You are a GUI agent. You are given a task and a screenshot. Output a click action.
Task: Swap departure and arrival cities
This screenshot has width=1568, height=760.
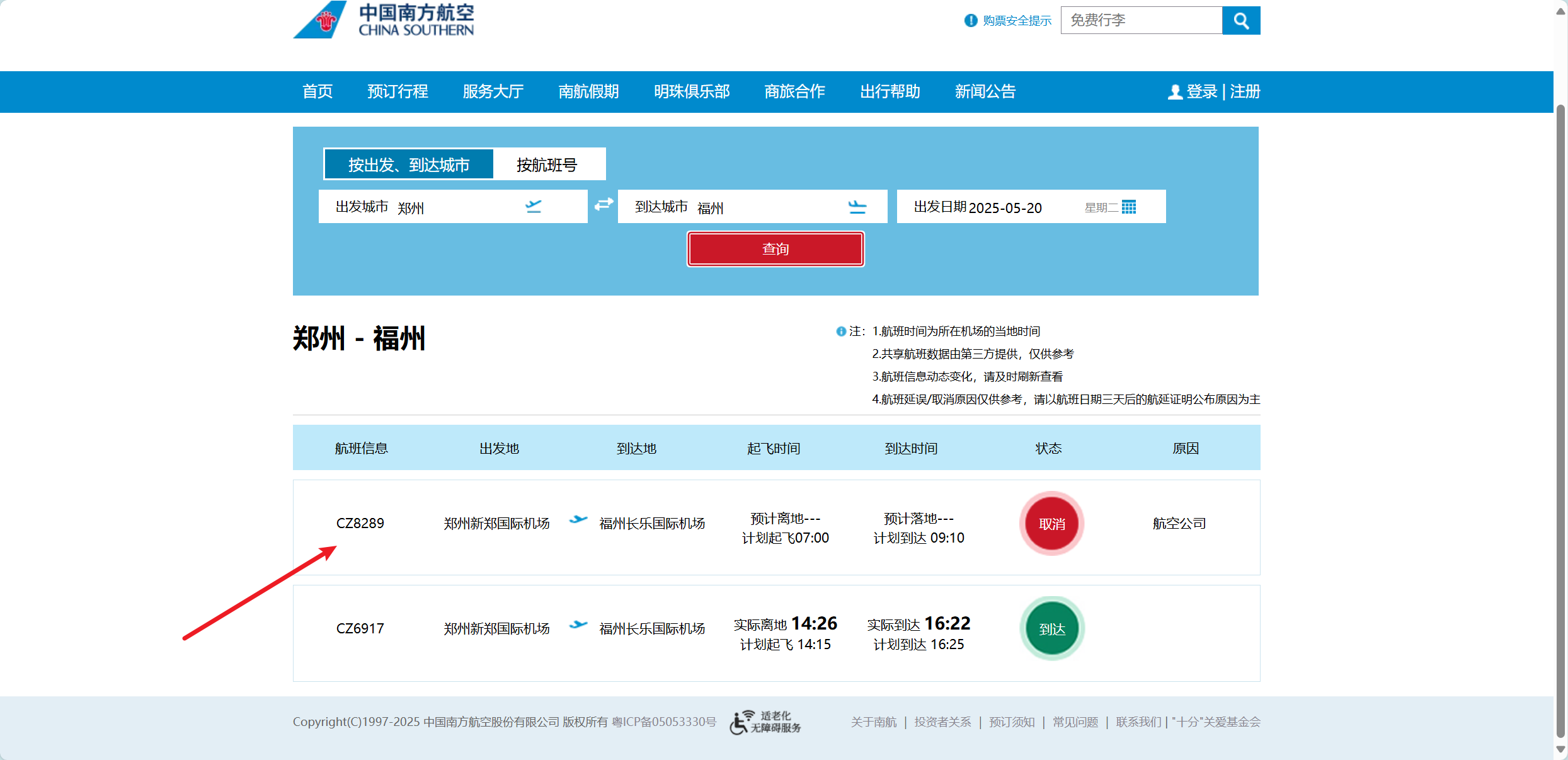604,204
